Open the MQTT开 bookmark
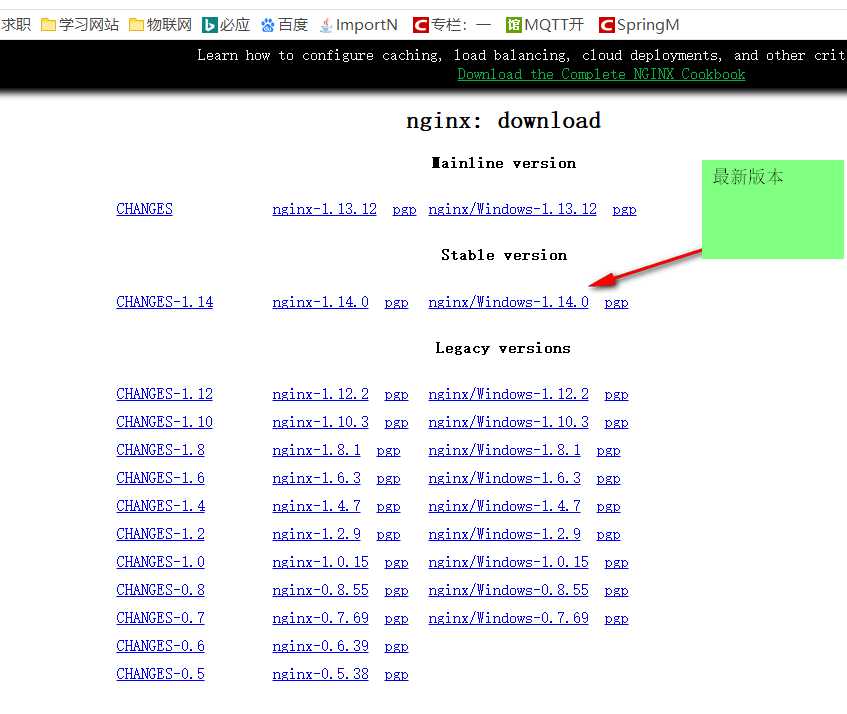 (x=544, y=25)
